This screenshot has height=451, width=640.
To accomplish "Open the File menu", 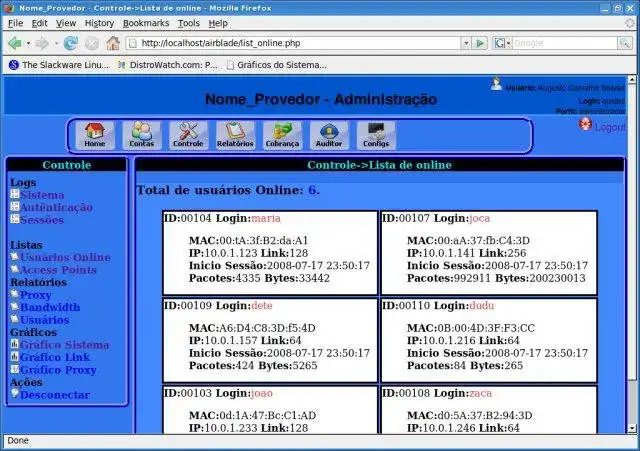I will (x=16, y=23).
